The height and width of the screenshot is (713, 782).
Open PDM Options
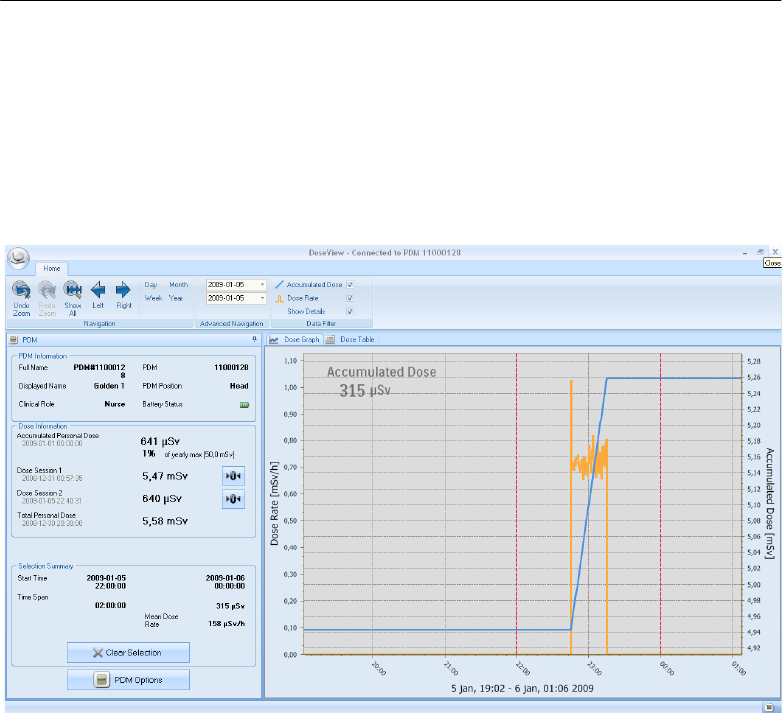127,680
